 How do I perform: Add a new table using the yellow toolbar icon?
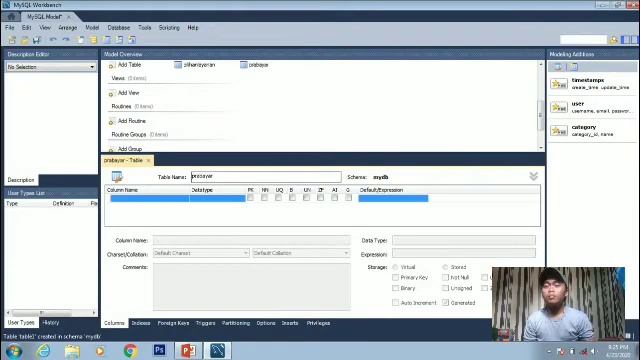coord(93,40)
